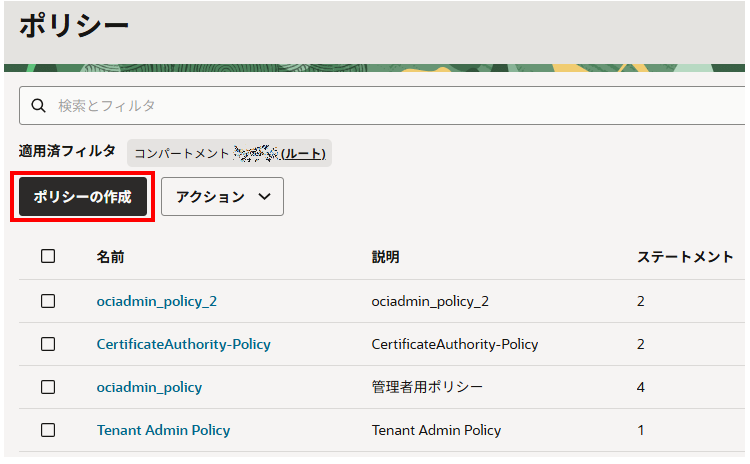This screenshot has width=750, height=464.
Task: Click statement count 1 for Tenant Admin Policy
Action: [641, 430]
